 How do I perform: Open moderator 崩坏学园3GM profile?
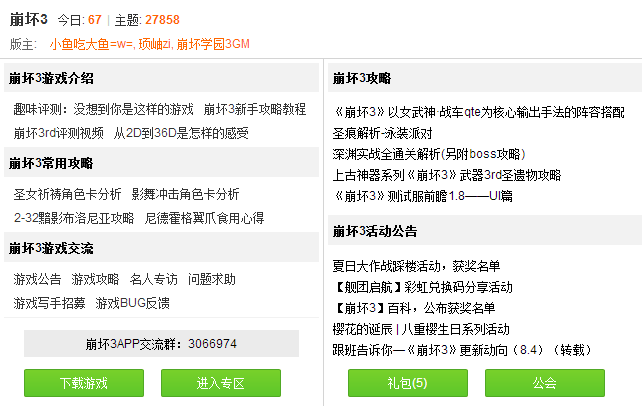(x=213, y=45)
